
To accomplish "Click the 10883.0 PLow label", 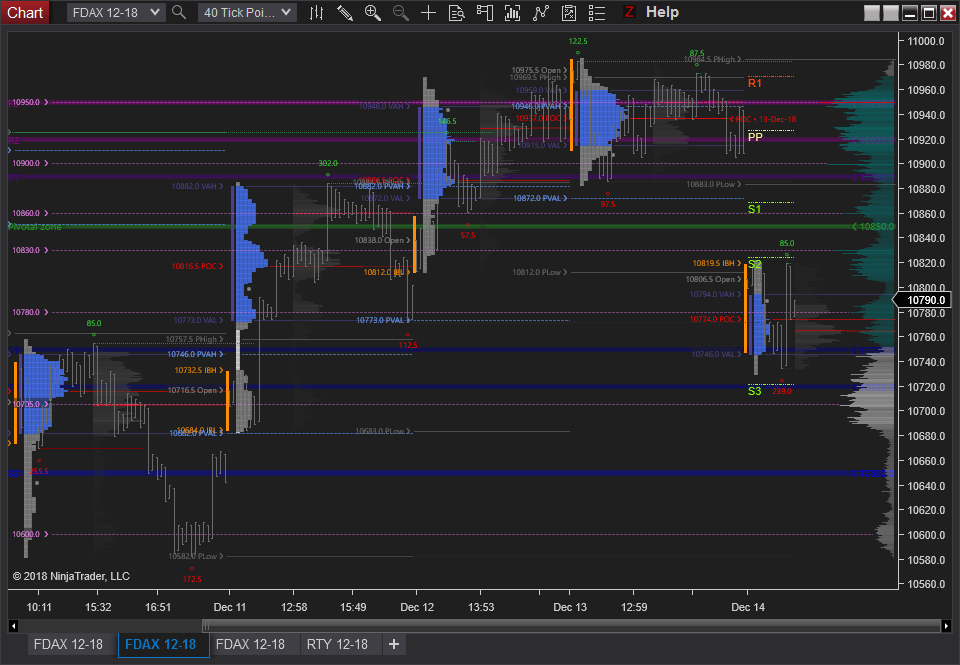I will (714, 184).
